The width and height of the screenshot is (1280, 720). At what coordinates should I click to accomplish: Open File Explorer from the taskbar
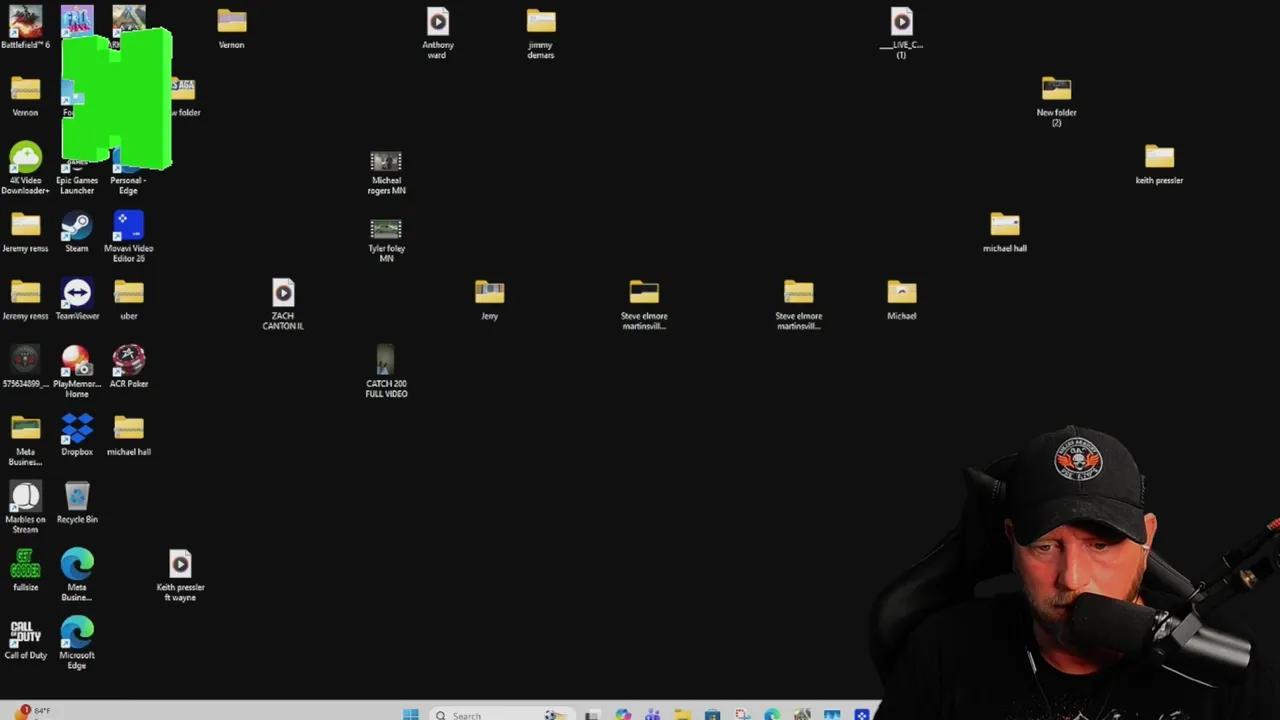tap(682, 714)
